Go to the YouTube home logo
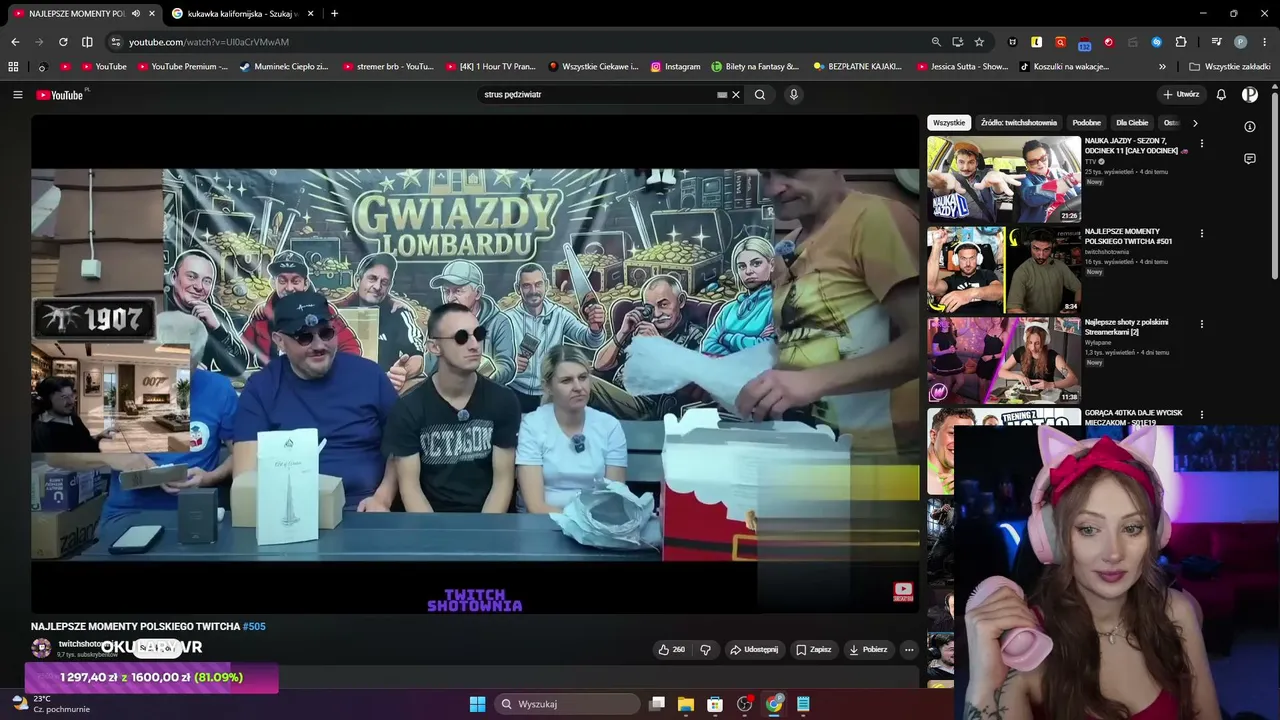 [60, 95]
